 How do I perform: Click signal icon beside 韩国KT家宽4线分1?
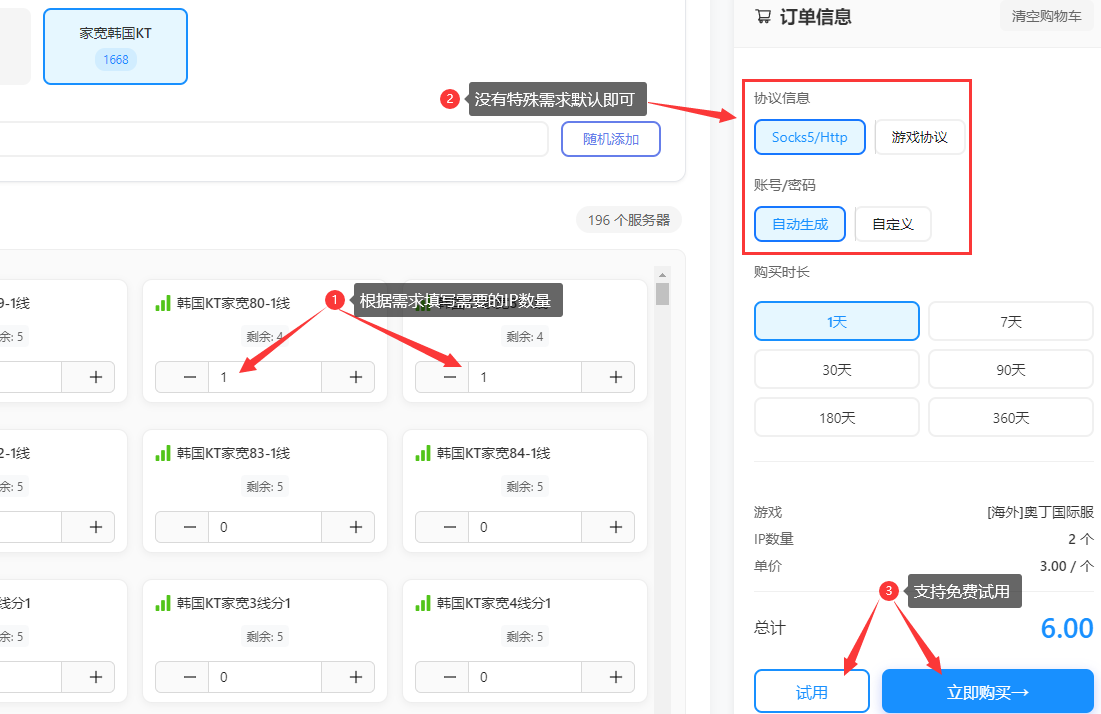423,604
